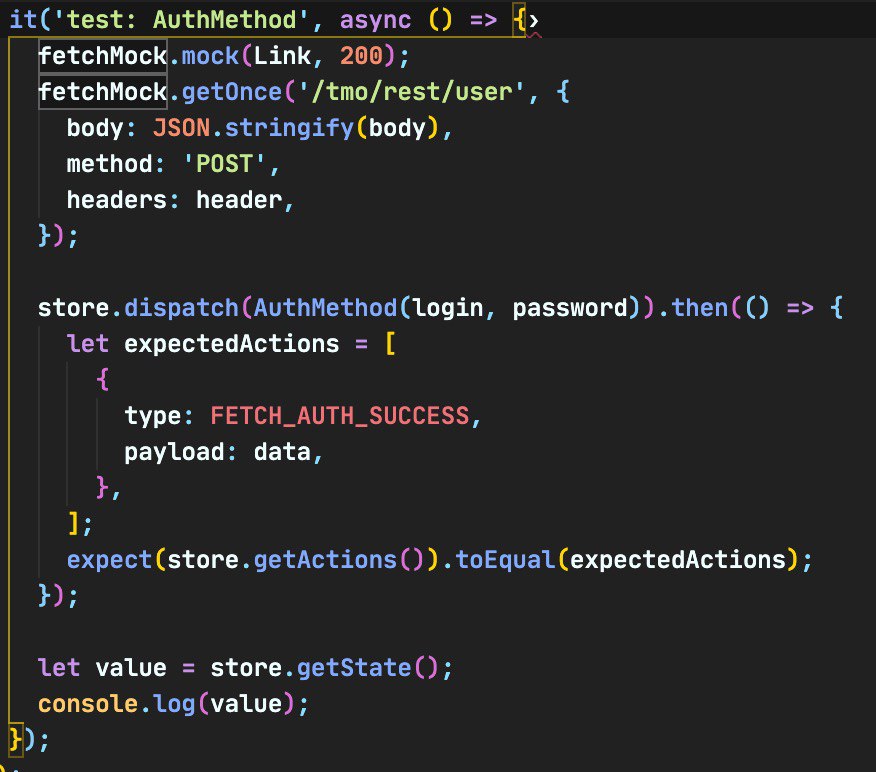The height and width of the screenshot is (772, 876).
Task: Click the toEqual method name
Action: 505,560
